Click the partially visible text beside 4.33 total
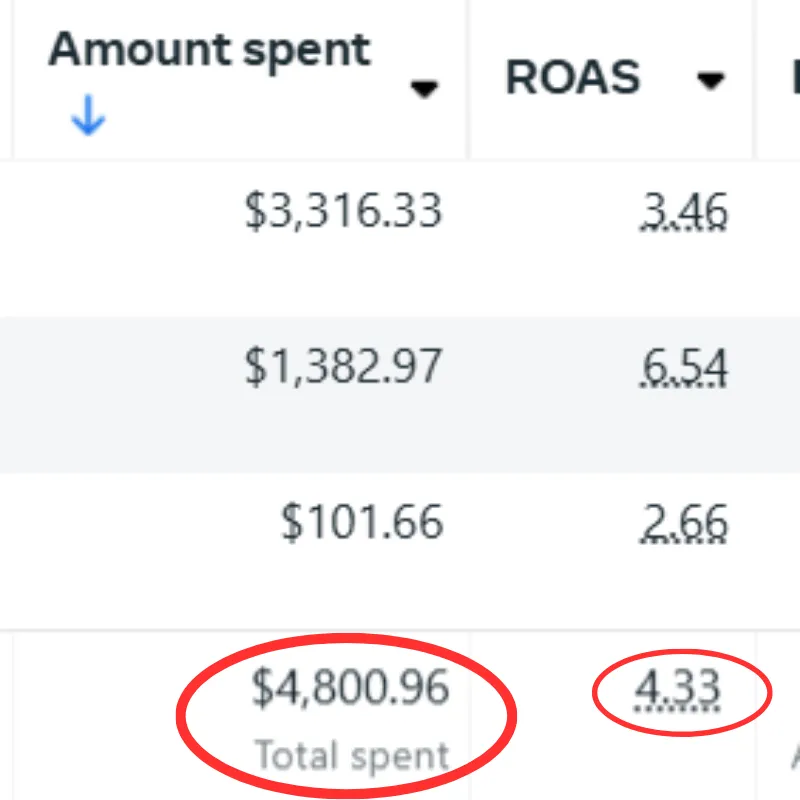 point(795,756)
